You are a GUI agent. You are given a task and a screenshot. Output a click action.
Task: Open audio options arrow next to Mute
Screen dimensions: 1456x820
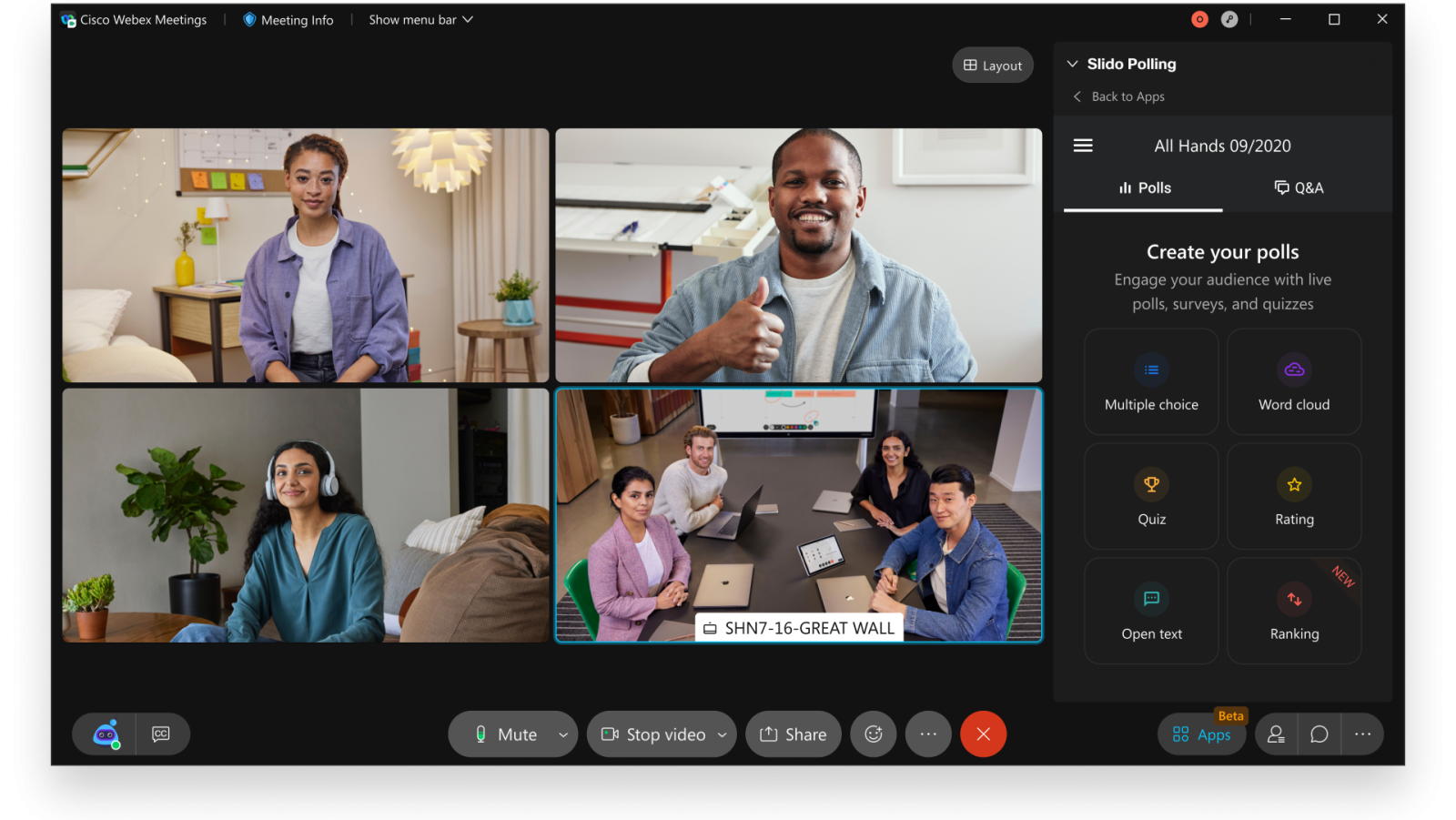(563, 734)
